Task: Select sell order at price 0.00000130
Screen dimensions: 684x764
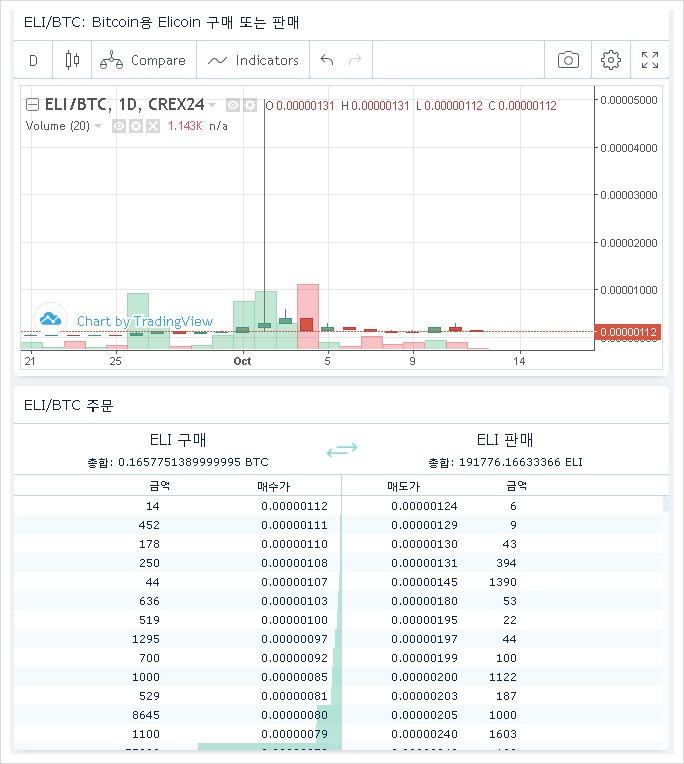Action: click(502, 544)
